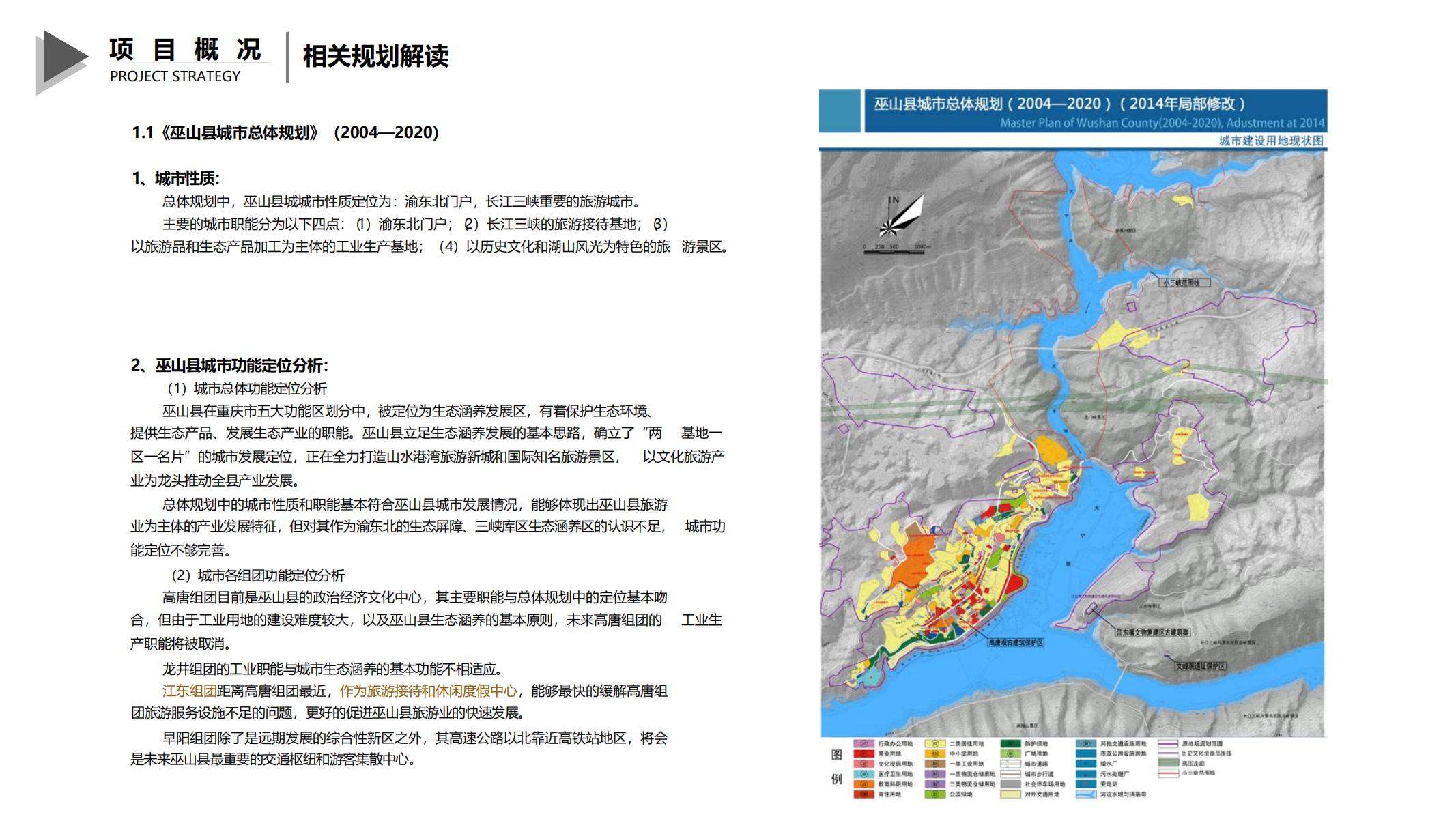Image resolution: width=1456 pixels, height=819 pixels.
Task: Click the line beginning 巫山县在重庆市五大功能区
Action: point(408,411)
